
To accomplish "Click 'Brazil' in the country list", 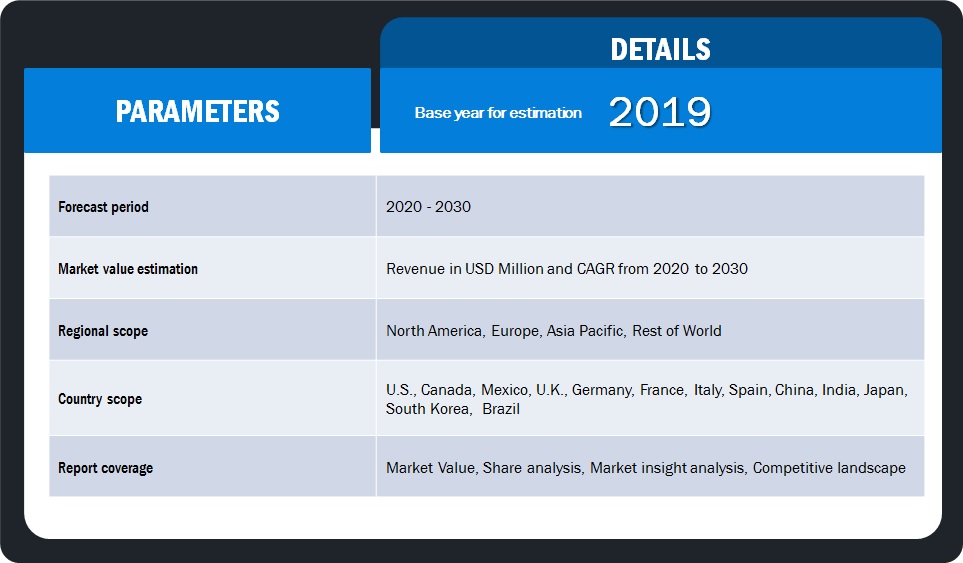I will pos(501,409).
